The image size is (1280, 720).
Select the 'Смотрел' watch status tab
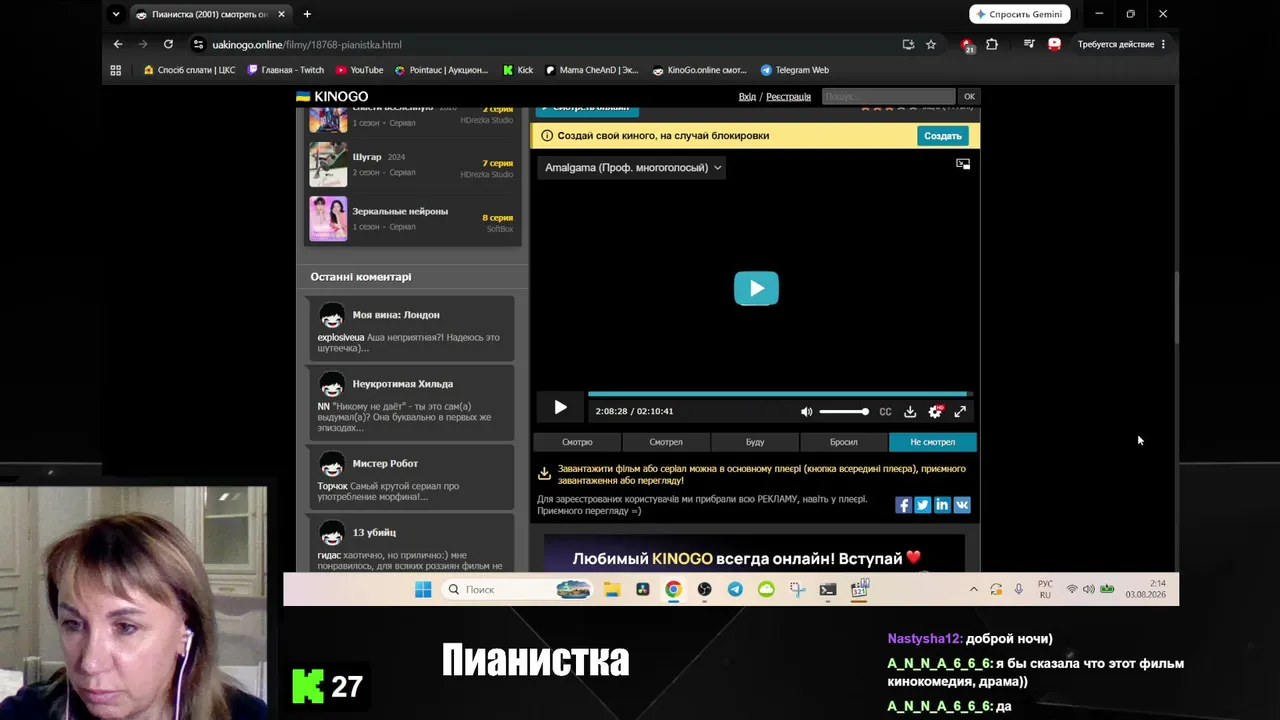[x=666, y=442]
